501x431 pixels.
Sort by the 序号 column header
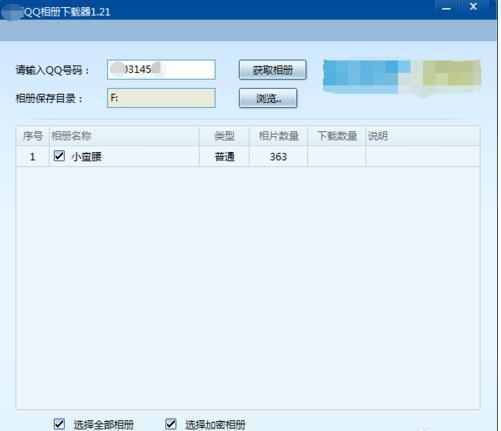coord(33,136)
